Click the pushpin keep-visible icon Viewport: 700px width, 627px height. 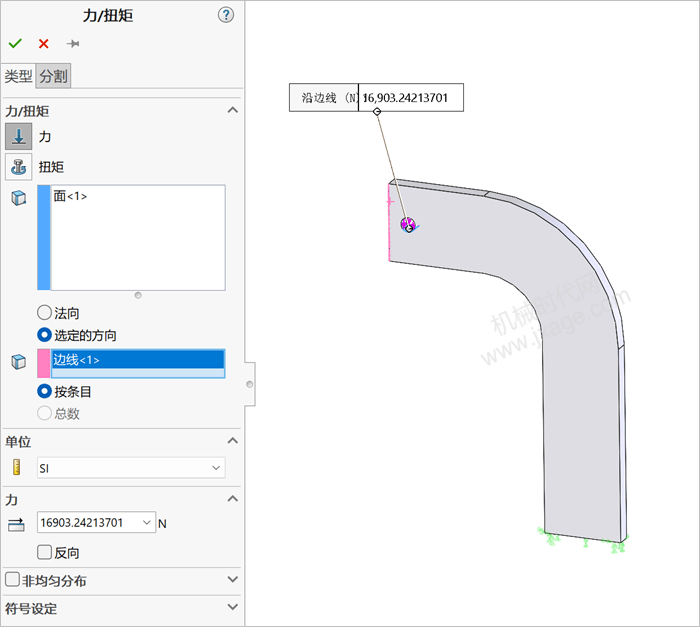(x=72, y=43)
